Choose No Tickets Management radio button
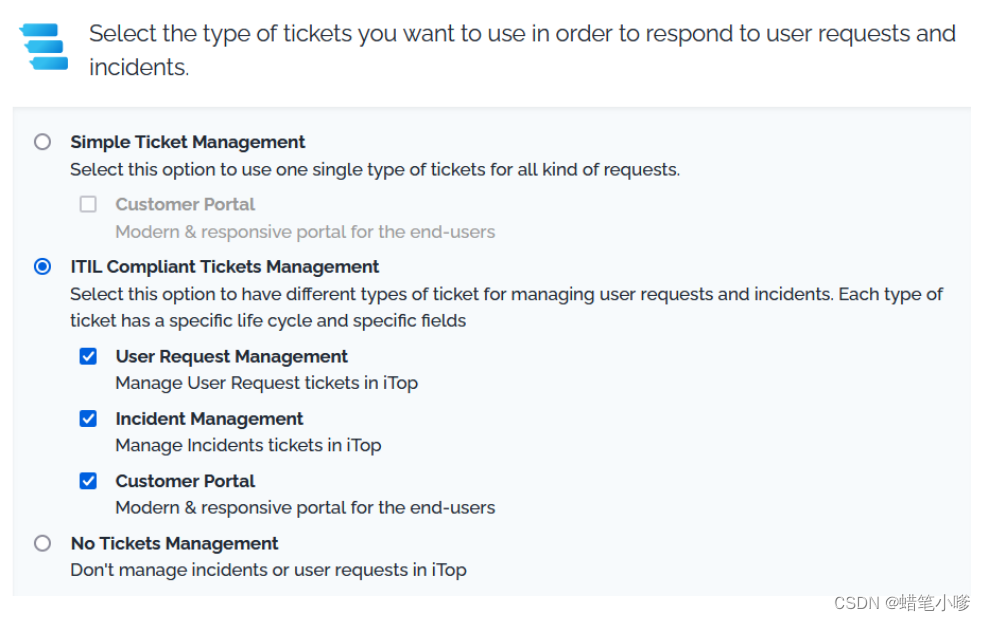This screenshot has width=986, height=621. point(42,543)
